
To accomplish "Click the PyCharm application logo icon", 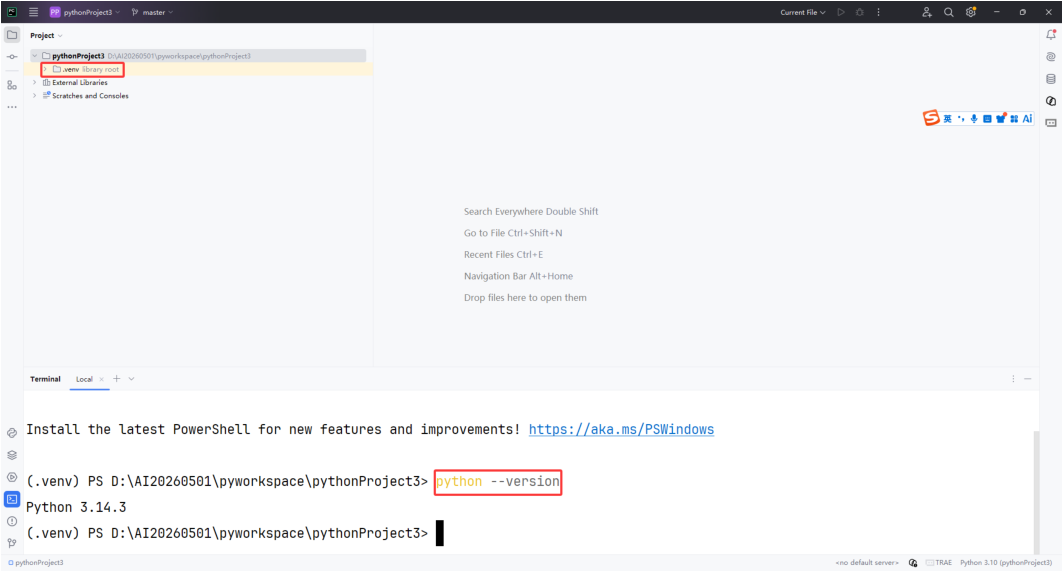I will [12, 12].
